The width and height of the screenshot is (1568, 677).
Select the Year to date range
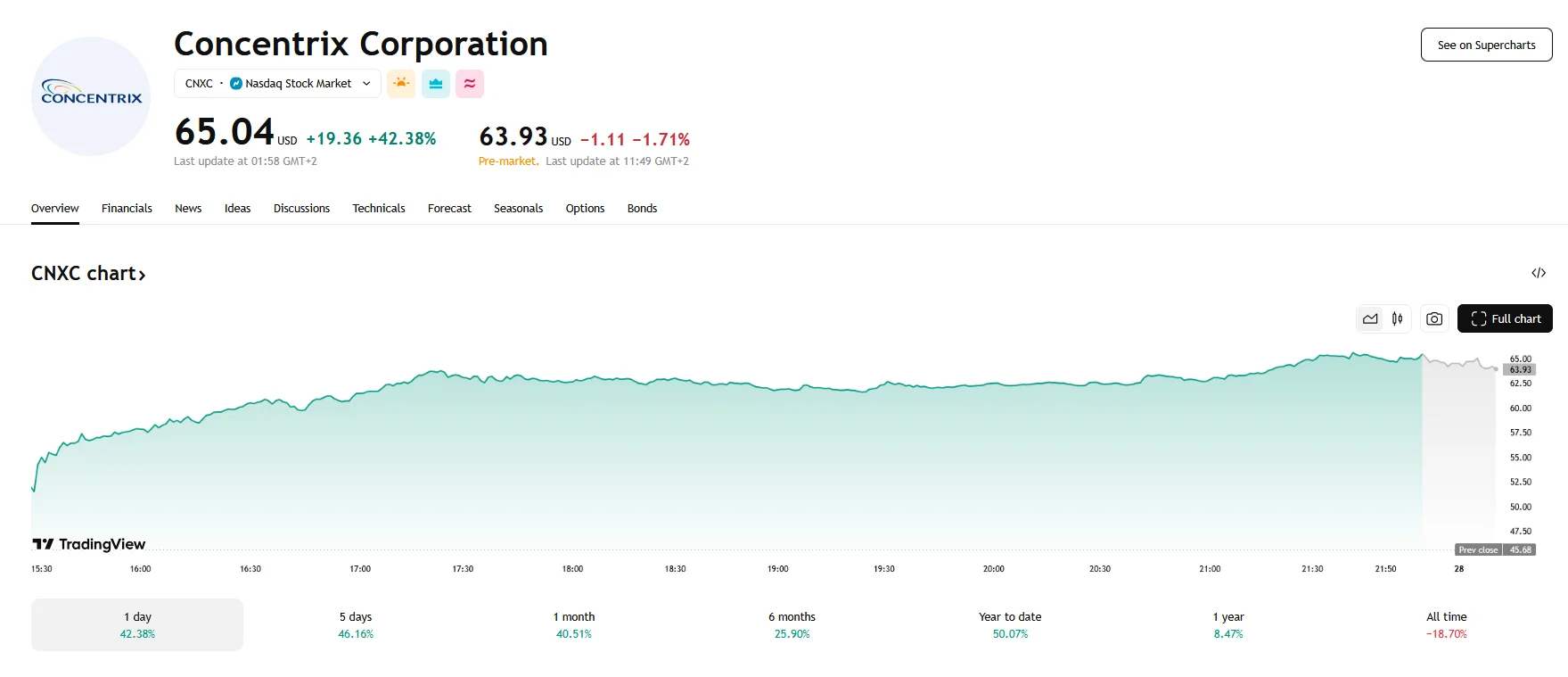pyautogui.click(x=1009, y=623)
